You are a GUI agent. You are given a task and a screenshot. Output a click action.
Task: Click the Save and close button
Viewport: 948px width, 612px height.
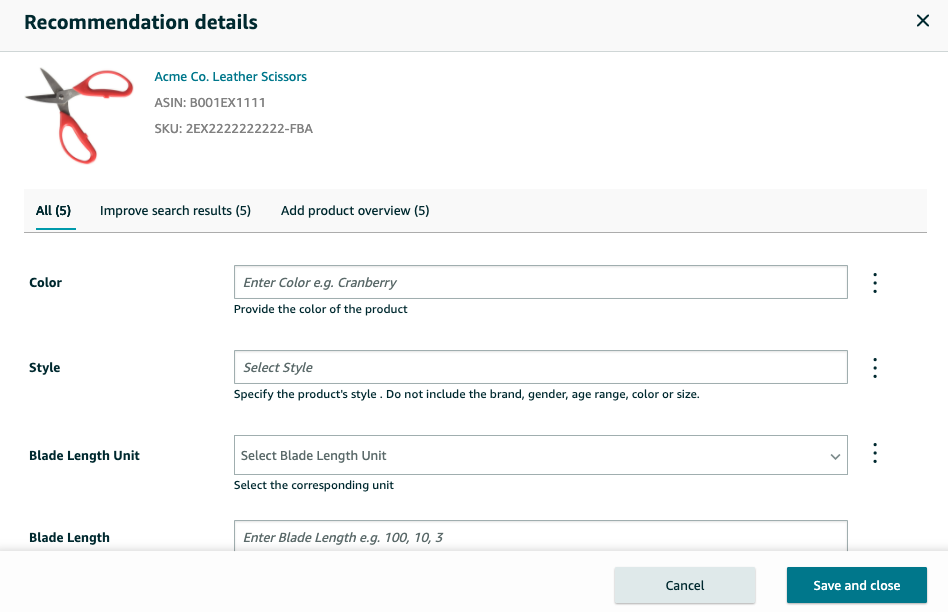(x=857, y=585)
